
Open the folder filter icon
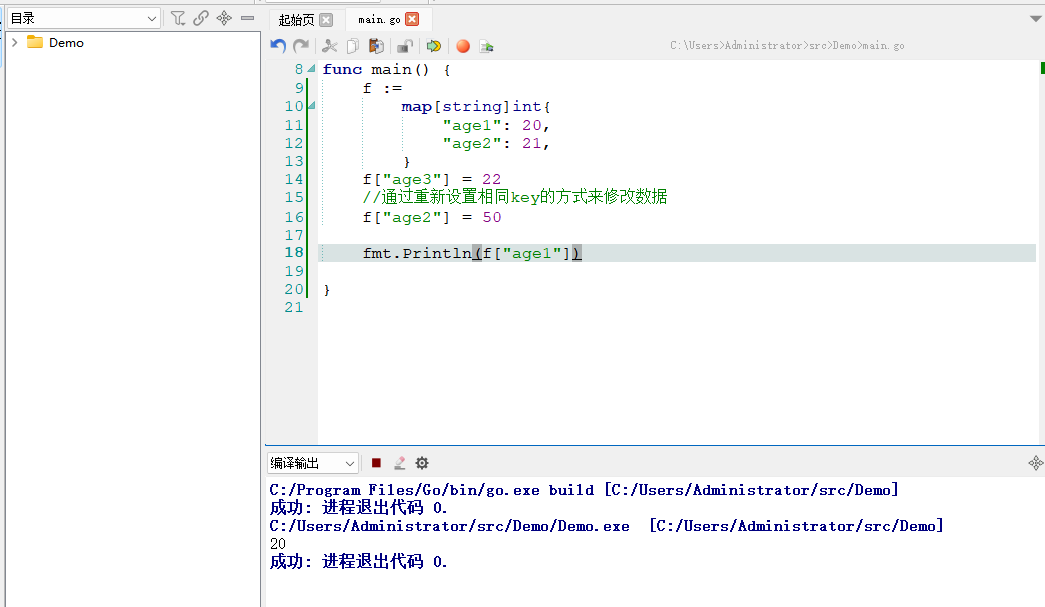[x=178, y=18]
